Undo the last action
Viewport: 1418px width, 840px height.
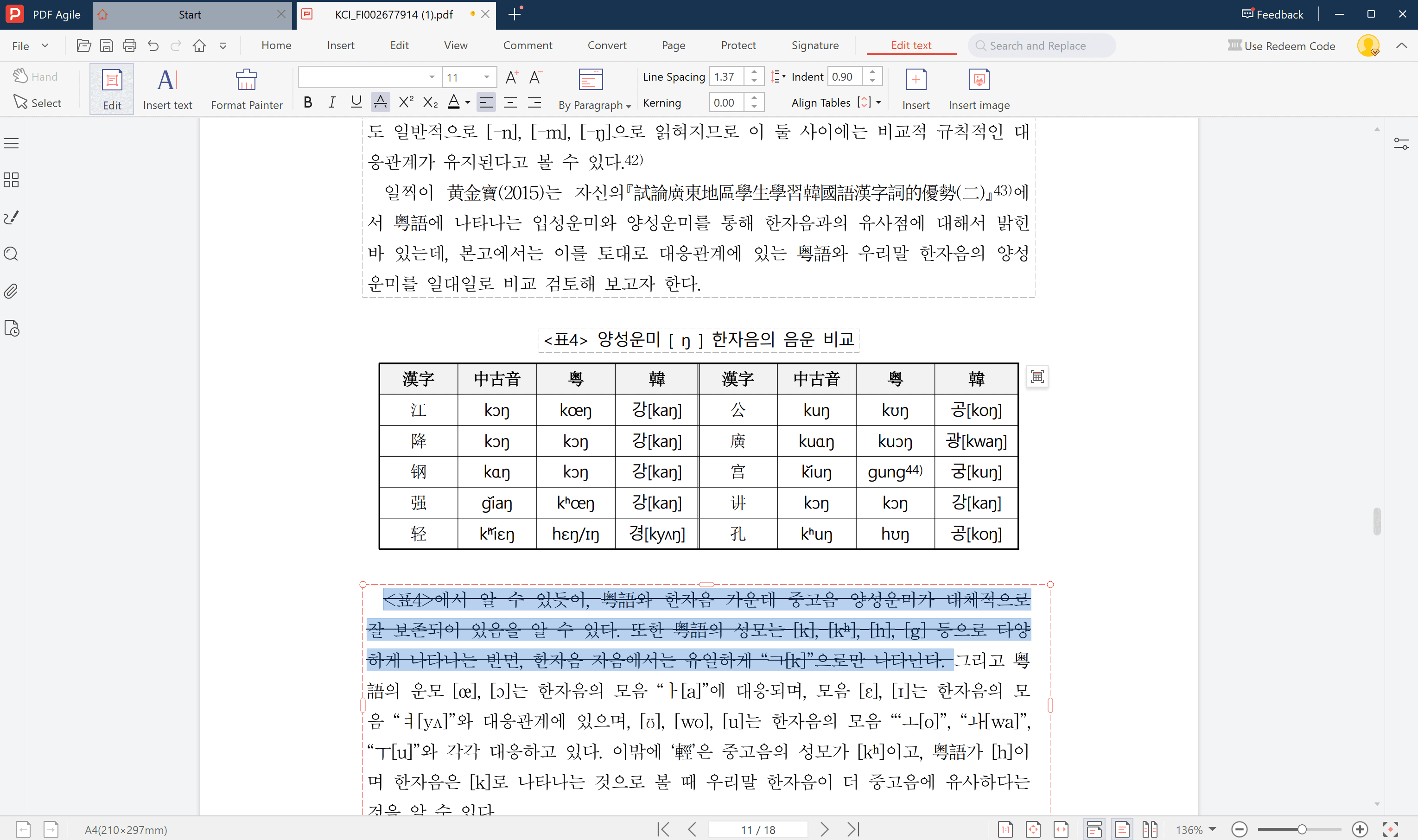(x=153, y=45)
